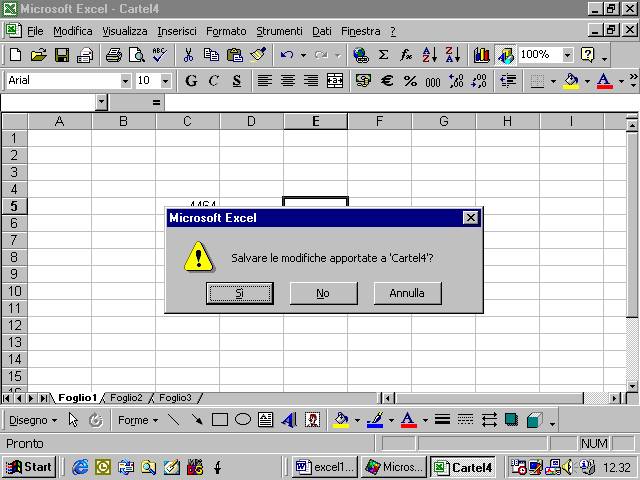Select the Format Painter brush
This screenshot has height=480, width=640.
tap(258, 55)
